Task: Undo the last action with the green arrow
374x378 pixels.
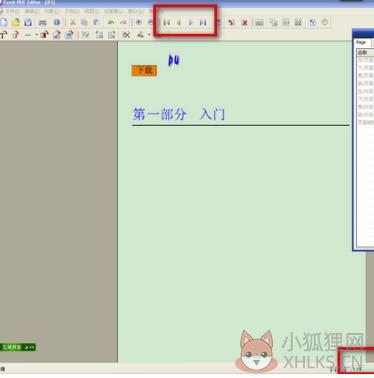Action: pyautogui.click(x=111, y=22)
